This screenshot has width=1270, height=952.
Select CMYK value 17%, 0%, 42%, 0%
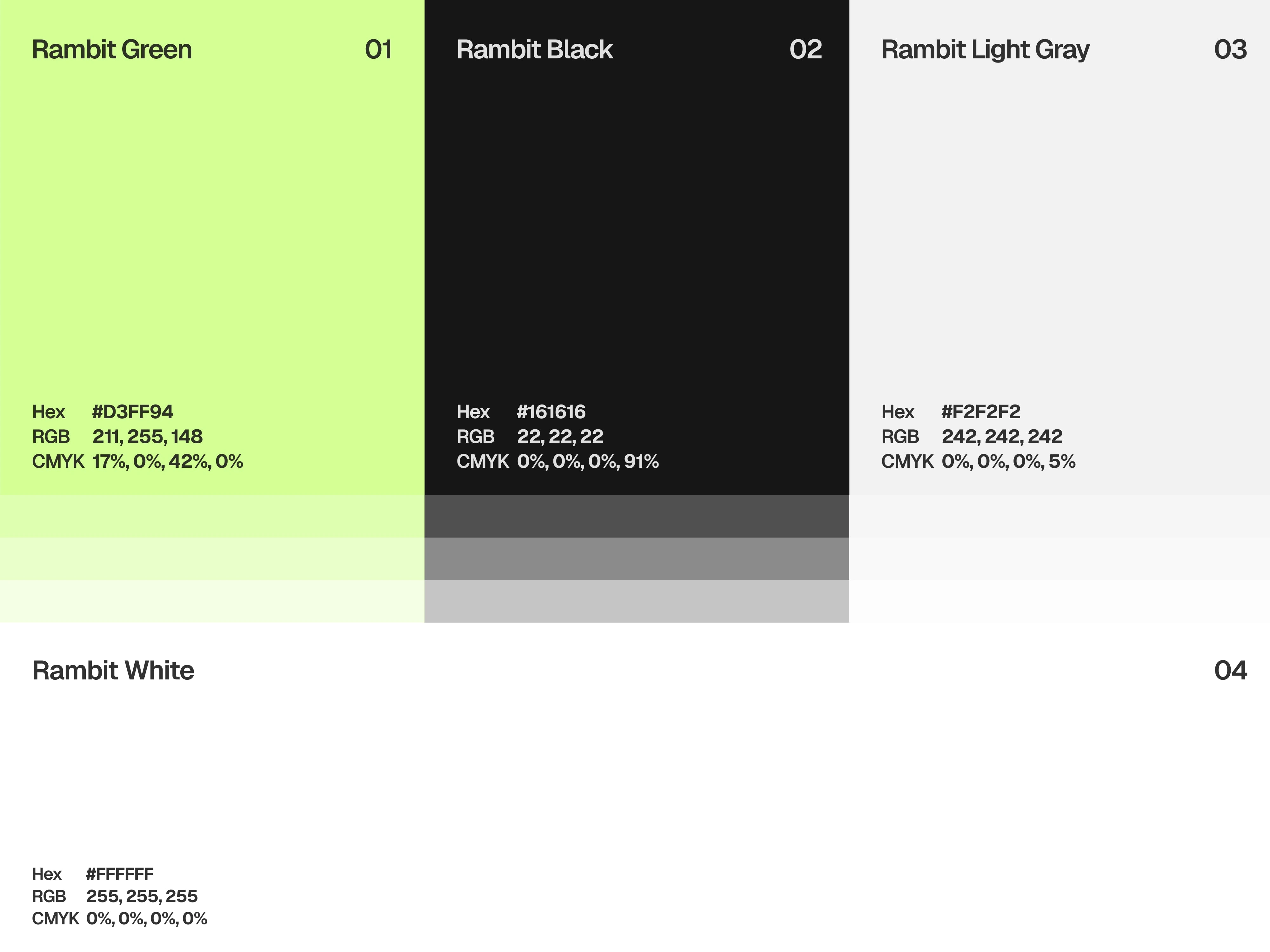(168, 461)
